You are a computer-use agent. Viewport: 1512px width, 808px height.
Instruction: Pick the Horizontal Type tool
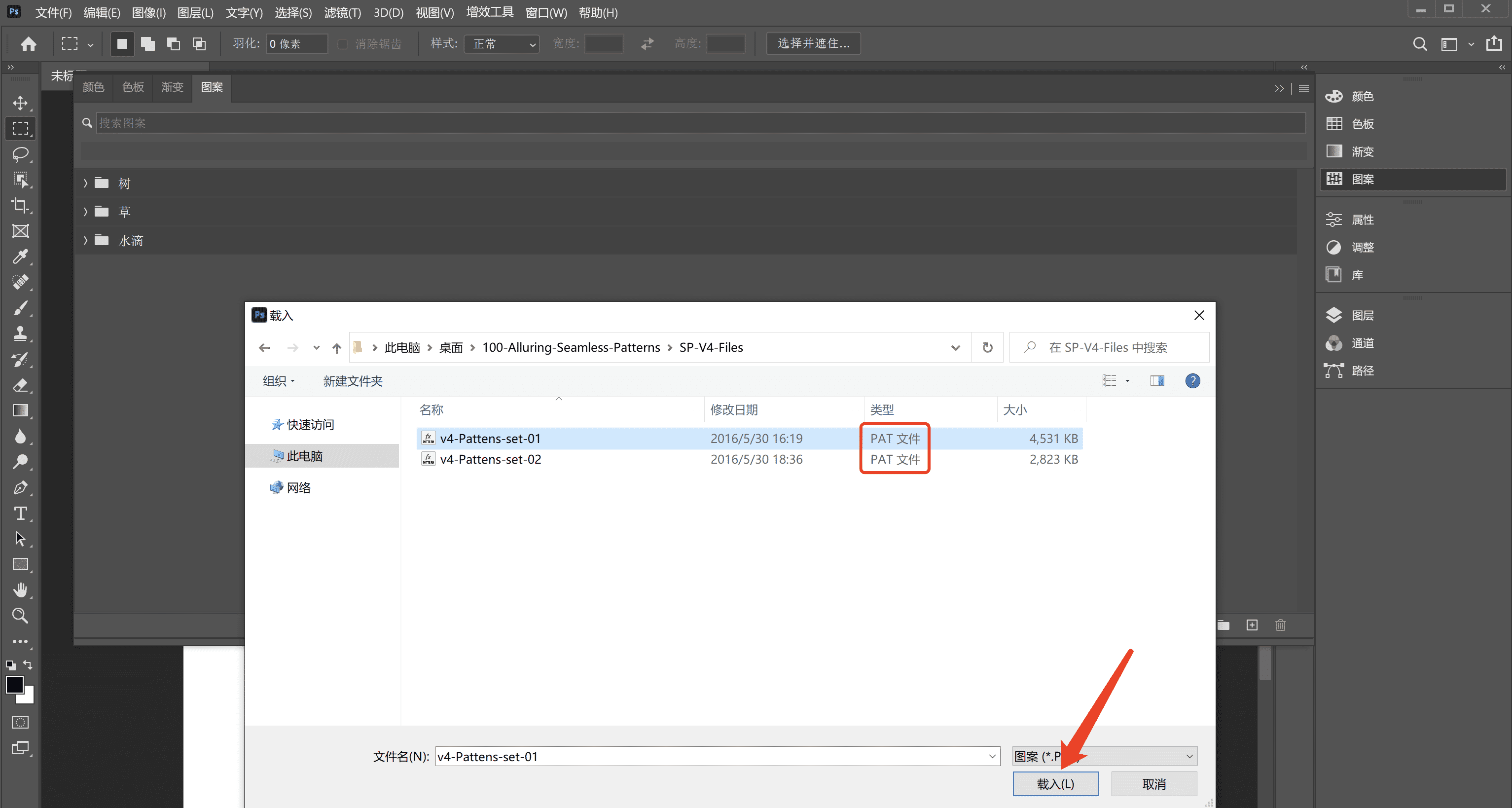tap(21, 514)
